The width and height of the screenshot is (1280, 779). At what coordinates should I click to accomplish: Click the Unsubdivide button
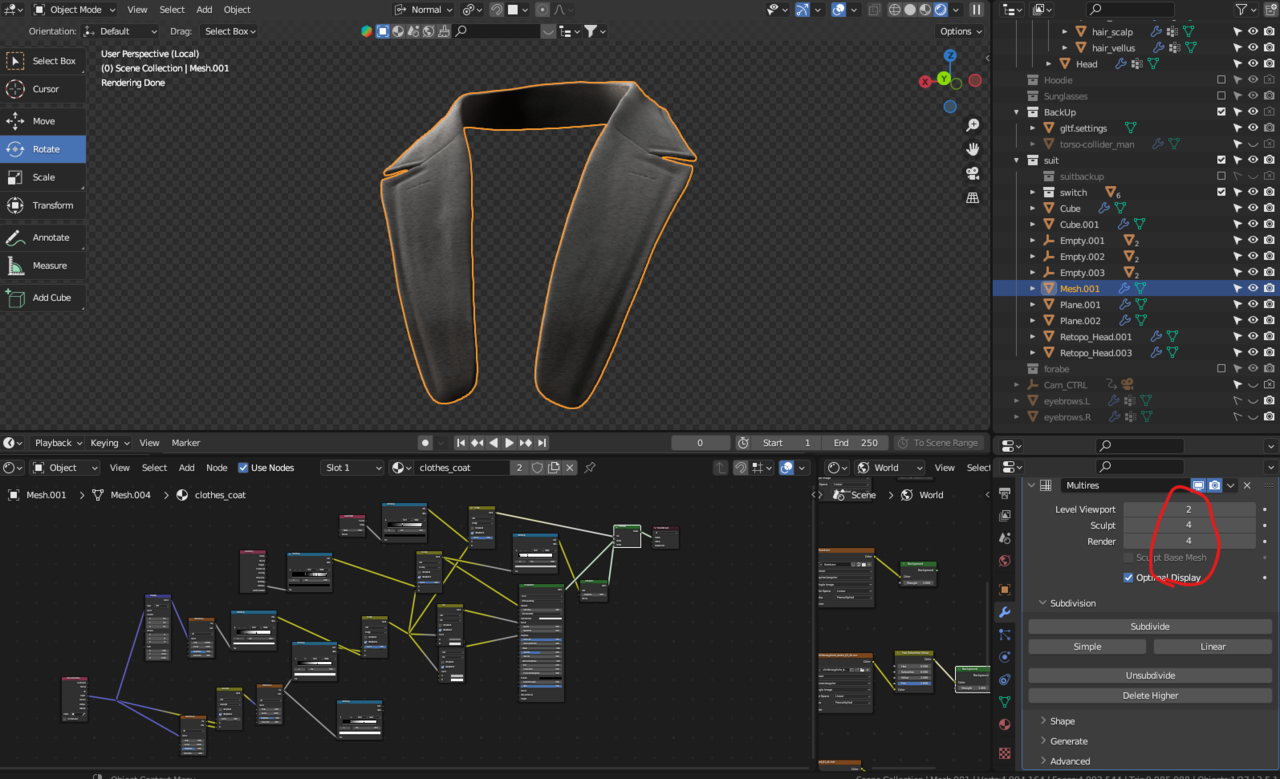tap(1150, 675)
